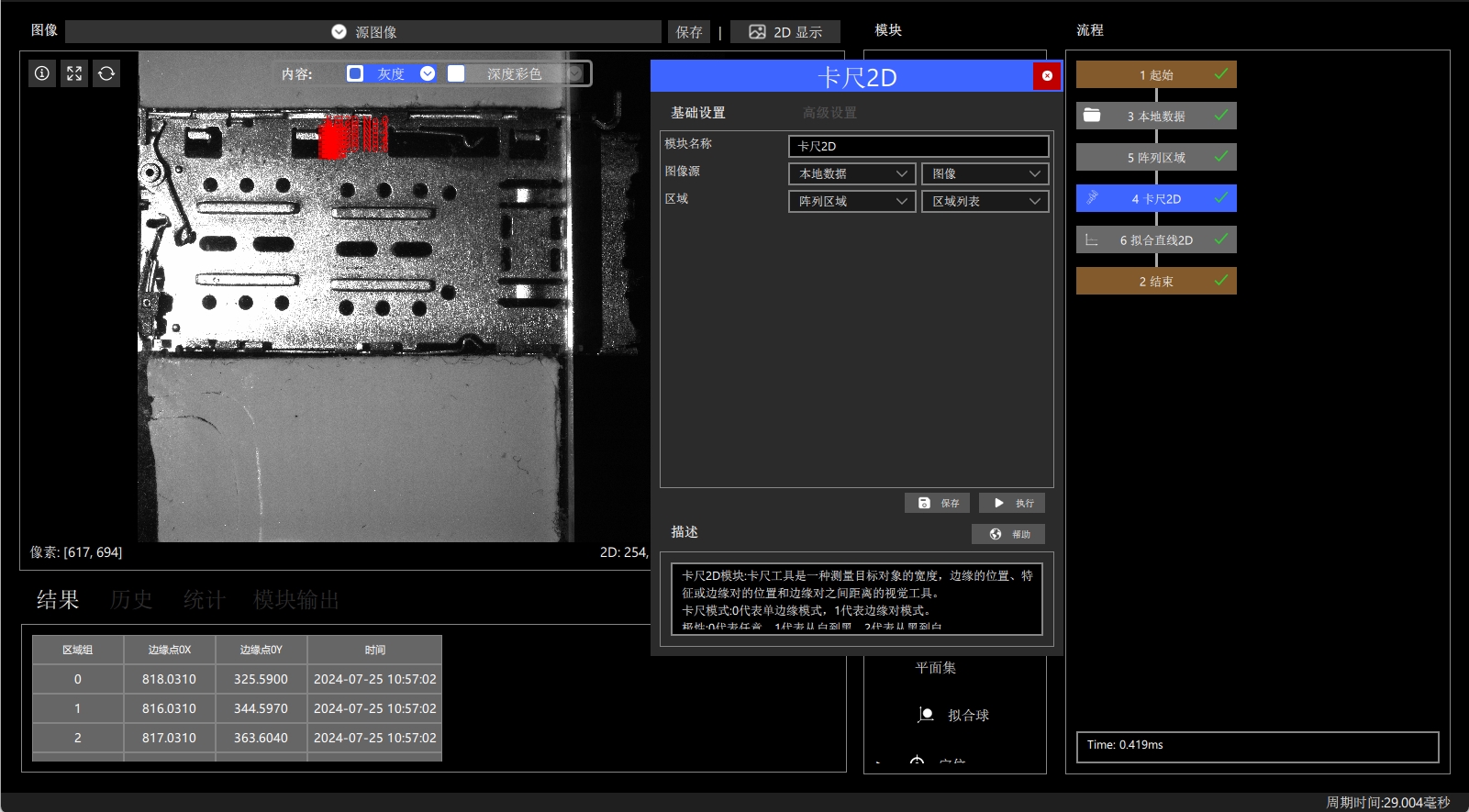Viewport: 1469px width, 812px height.
Task: Click the 边缘点0Y column header
Action: pos(262,650)
